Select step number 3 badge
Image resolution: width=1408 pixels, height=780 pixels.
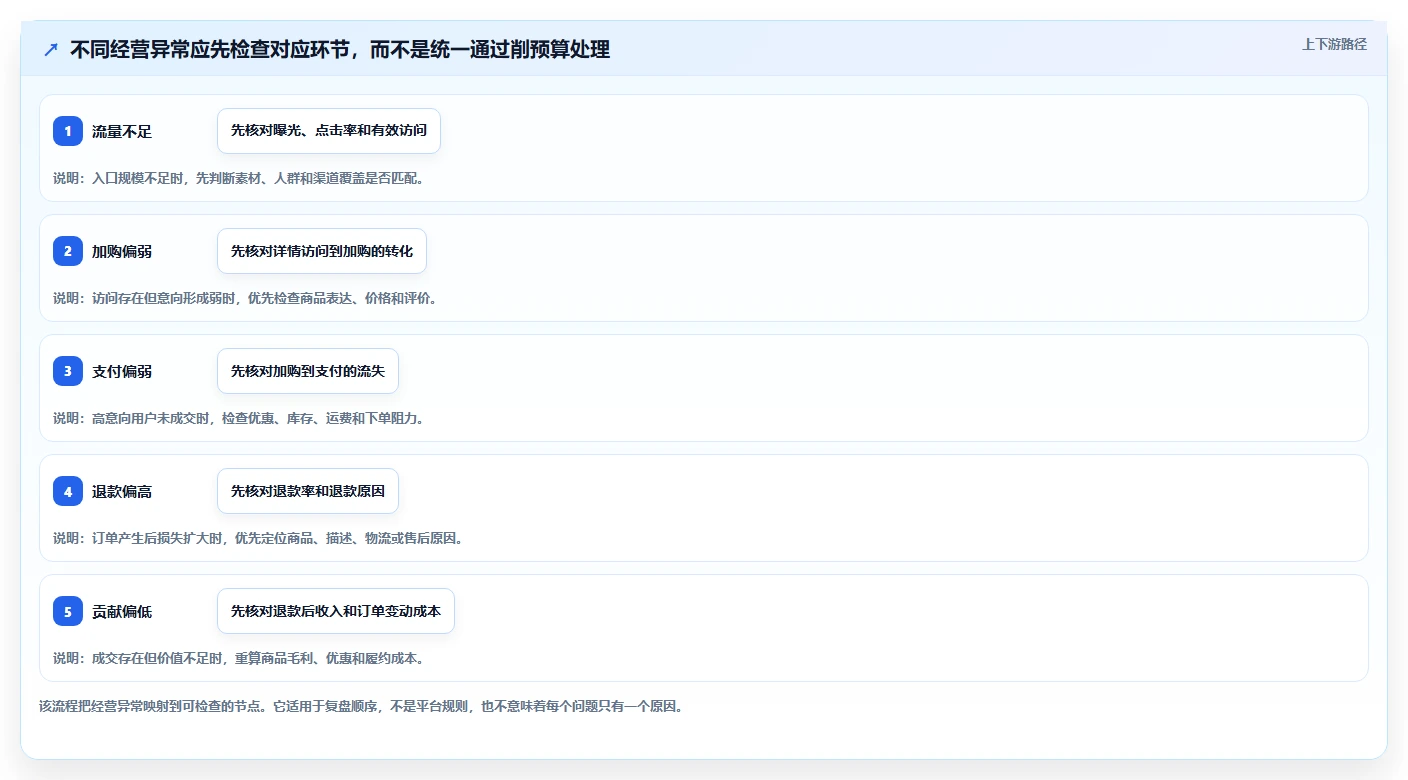(x=68, y=371)
